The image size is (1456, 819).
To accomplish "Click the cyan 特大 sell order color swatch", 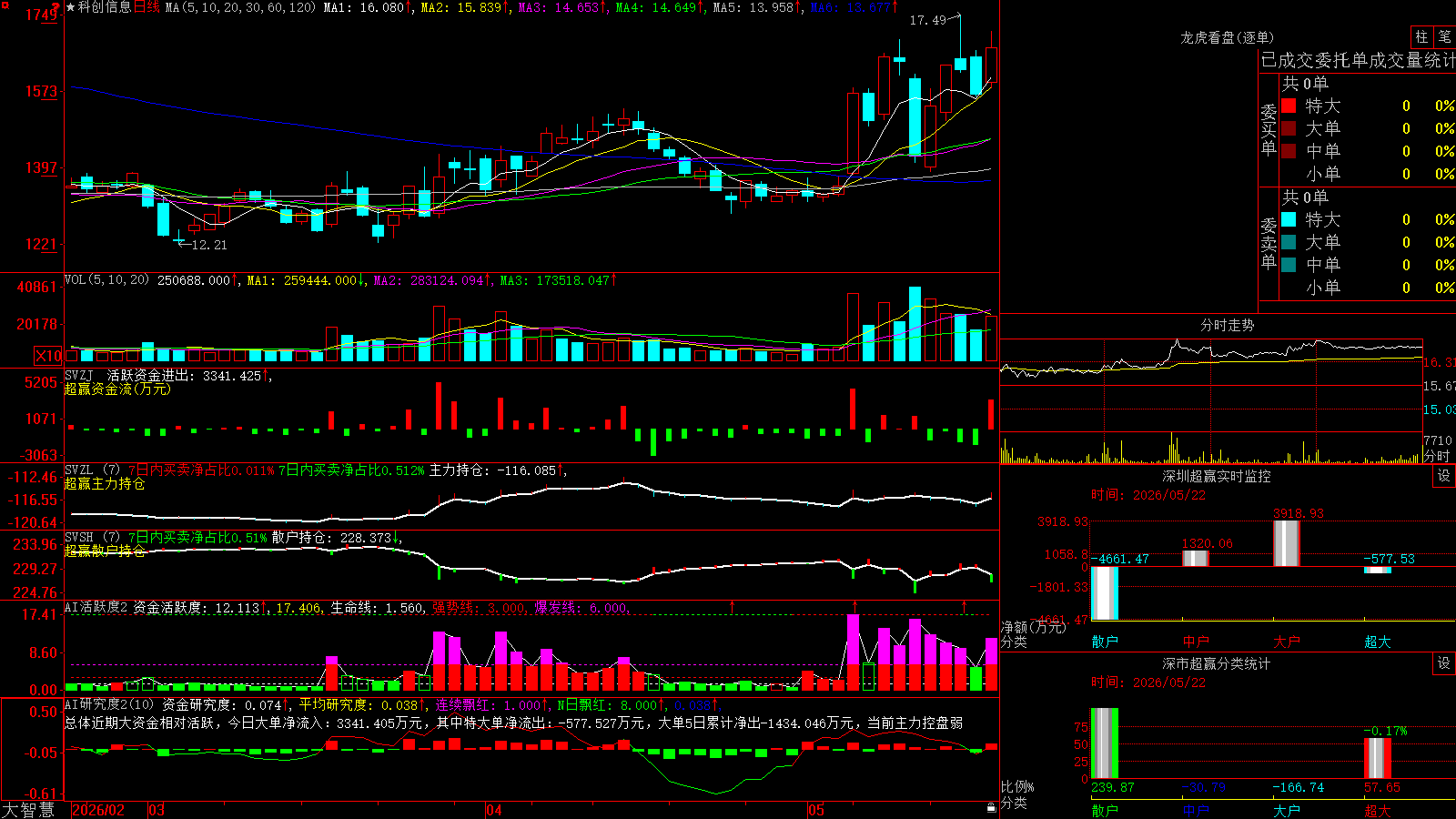I will 1289,219.
